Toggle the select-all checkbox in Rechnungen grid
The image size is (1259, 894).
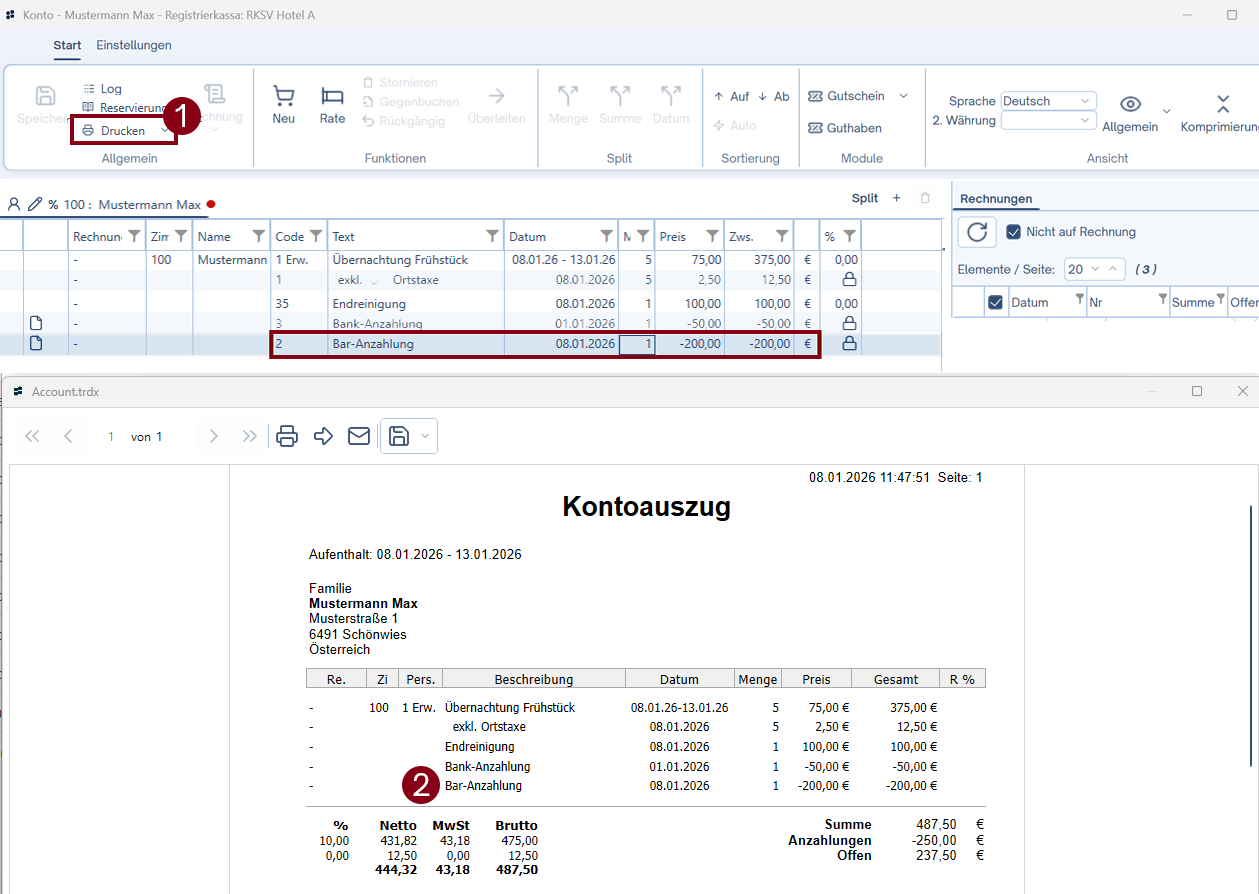995,302
